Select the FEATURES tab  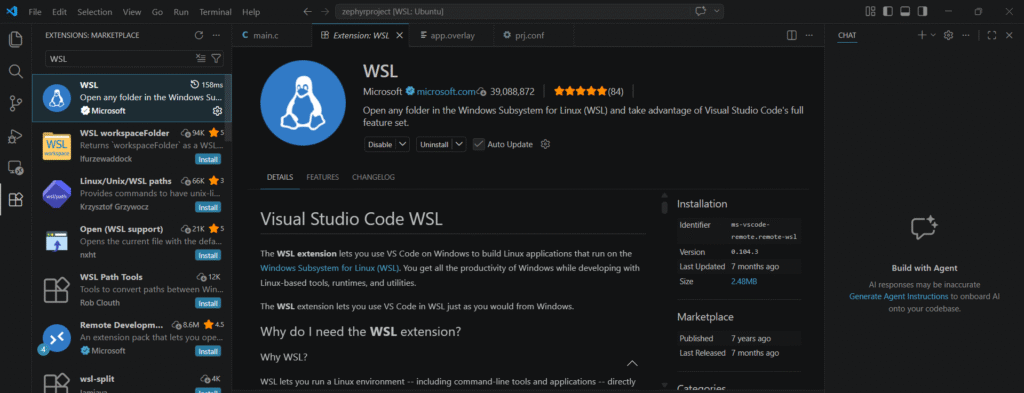pos(323,177)
